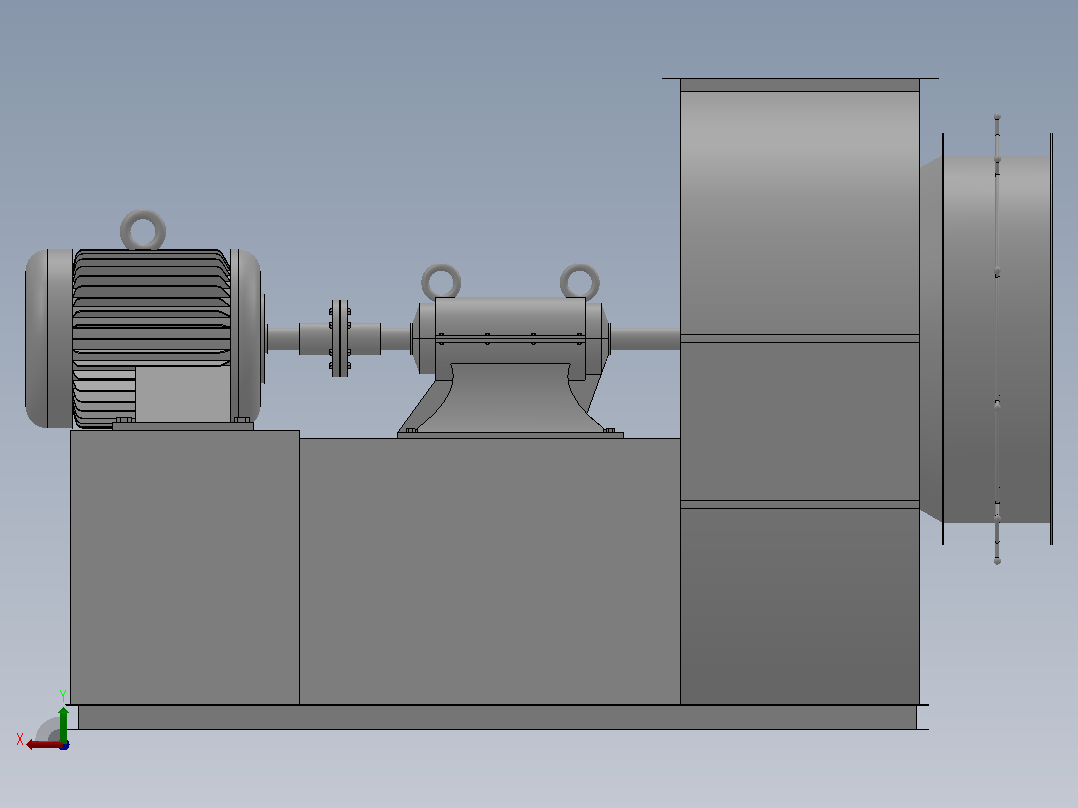The width and height of the screenshot is (1078, 808).
Task: Select the cylindrical inlet duct on the right
Action: 997,339
